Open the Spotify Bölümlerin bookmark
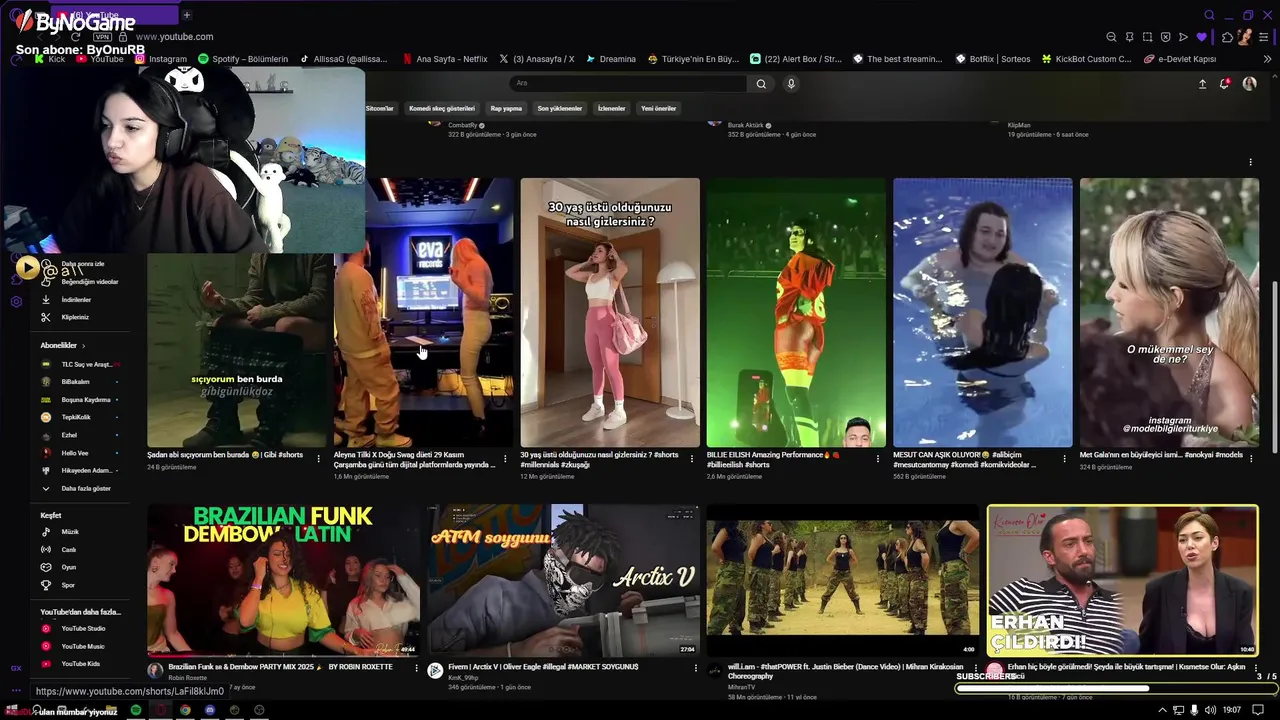The image size is (1280, 720). coord(243,59)
